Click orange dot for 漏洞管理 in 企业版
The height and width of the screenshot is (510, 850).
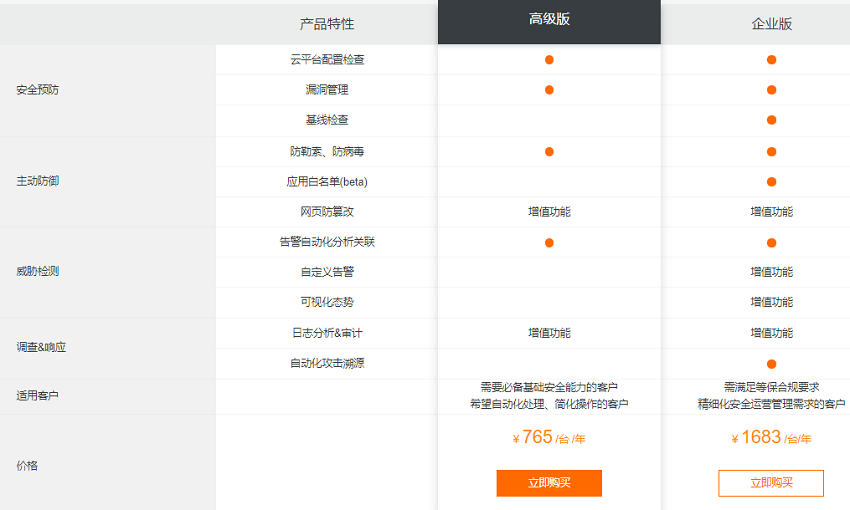[771, 89]
